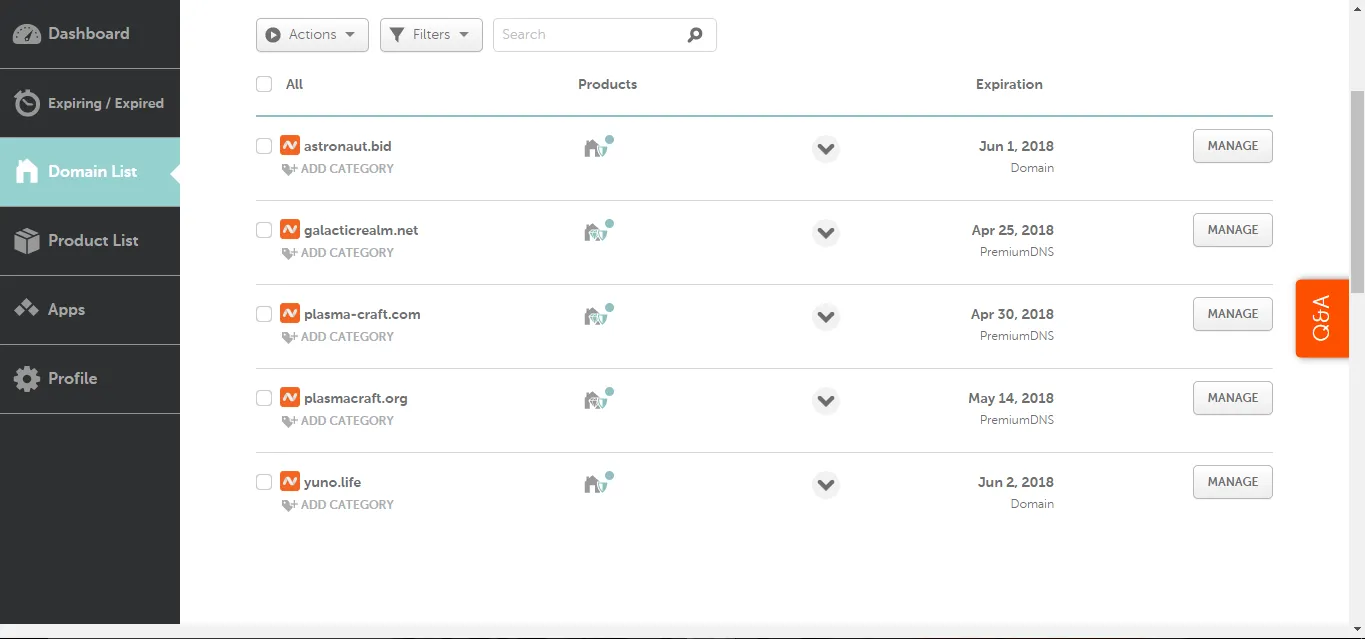Image resolution: width=1365 pixels, height=639 pixels.
Task: Click Namecheap logo icon beside yuno.life
Action: (290, 481)
